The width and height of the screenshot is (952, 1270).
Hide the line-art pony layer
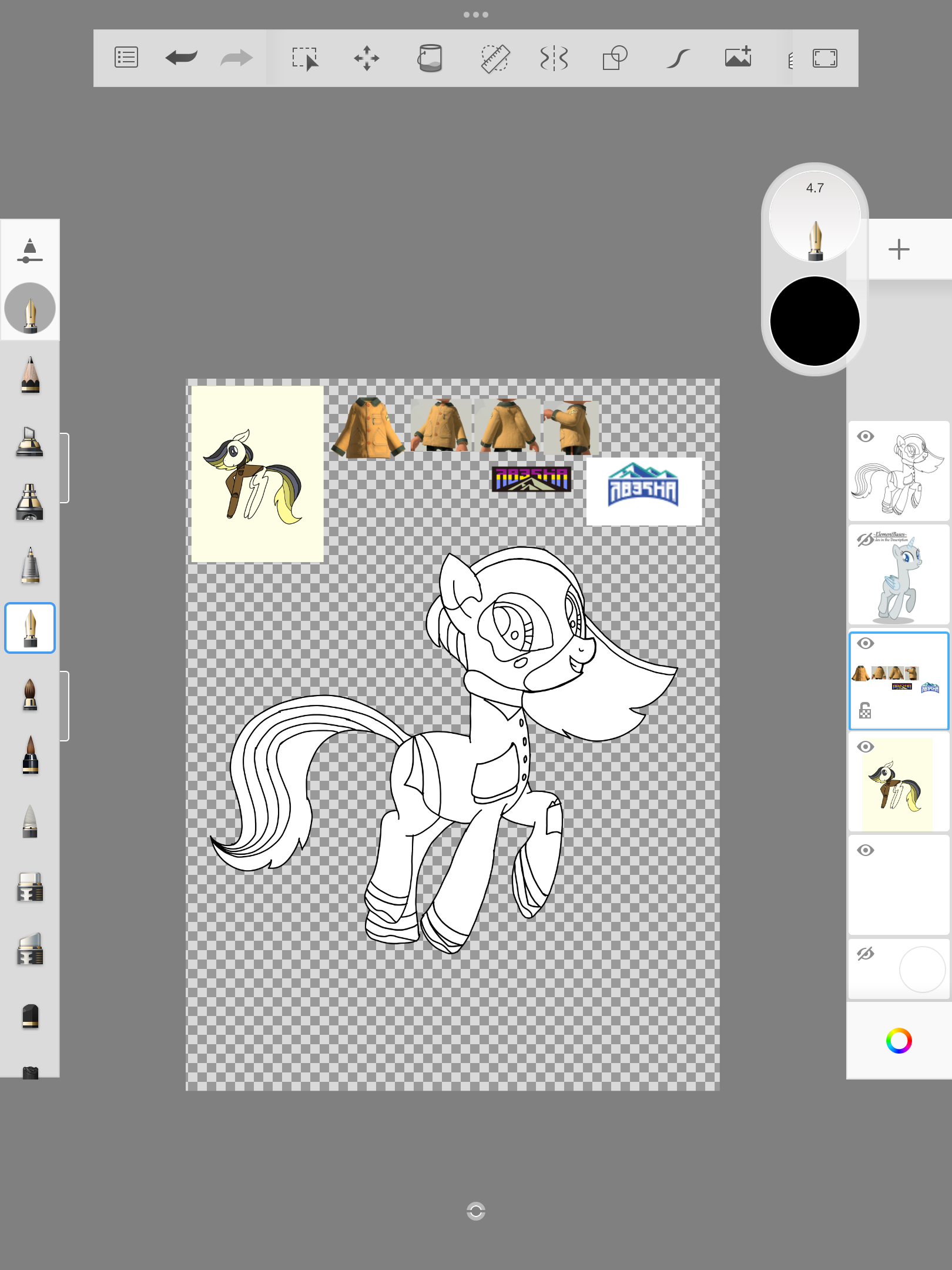pyautogui.click(x=866, y=436)
